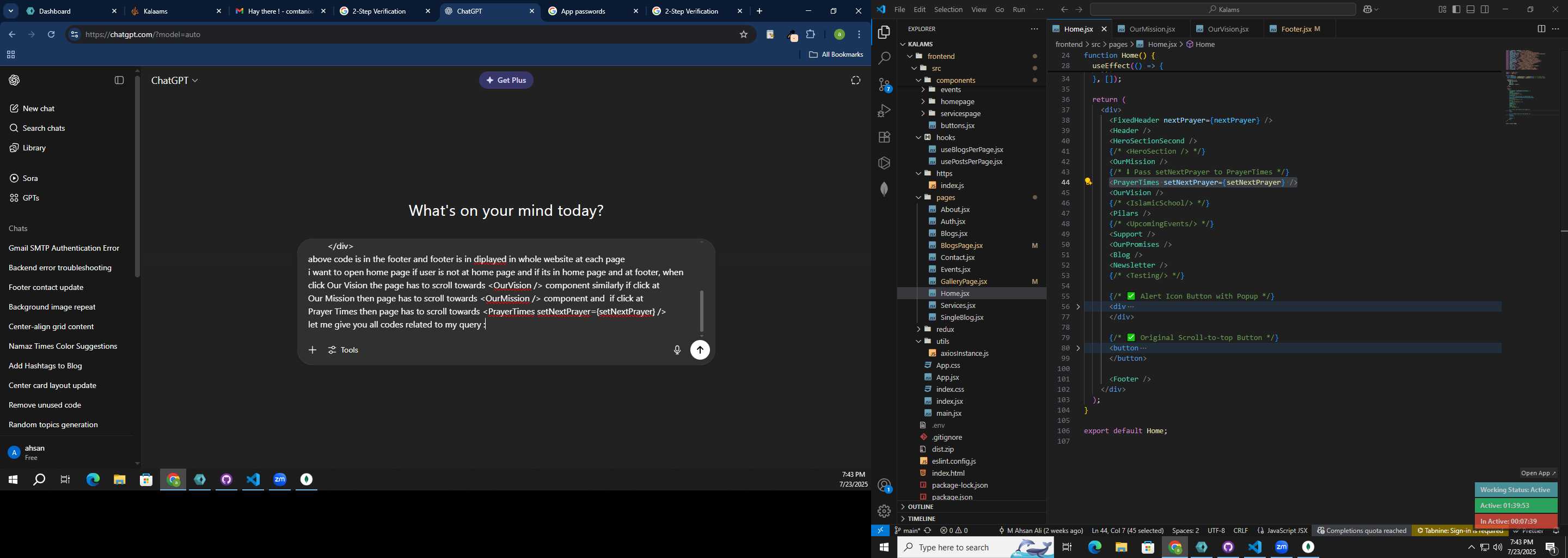Open the Chrome Extensions puzzle icon

coord(811,35)
